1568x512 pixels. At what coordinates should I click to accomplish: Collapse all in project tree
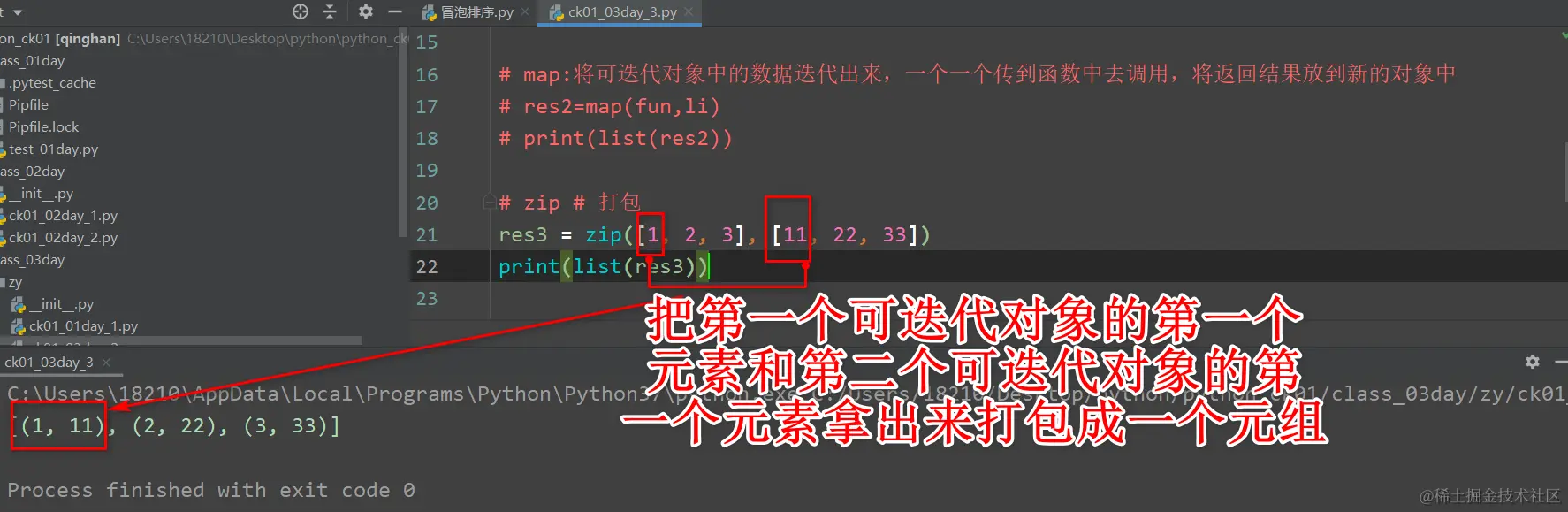[330, 11]
